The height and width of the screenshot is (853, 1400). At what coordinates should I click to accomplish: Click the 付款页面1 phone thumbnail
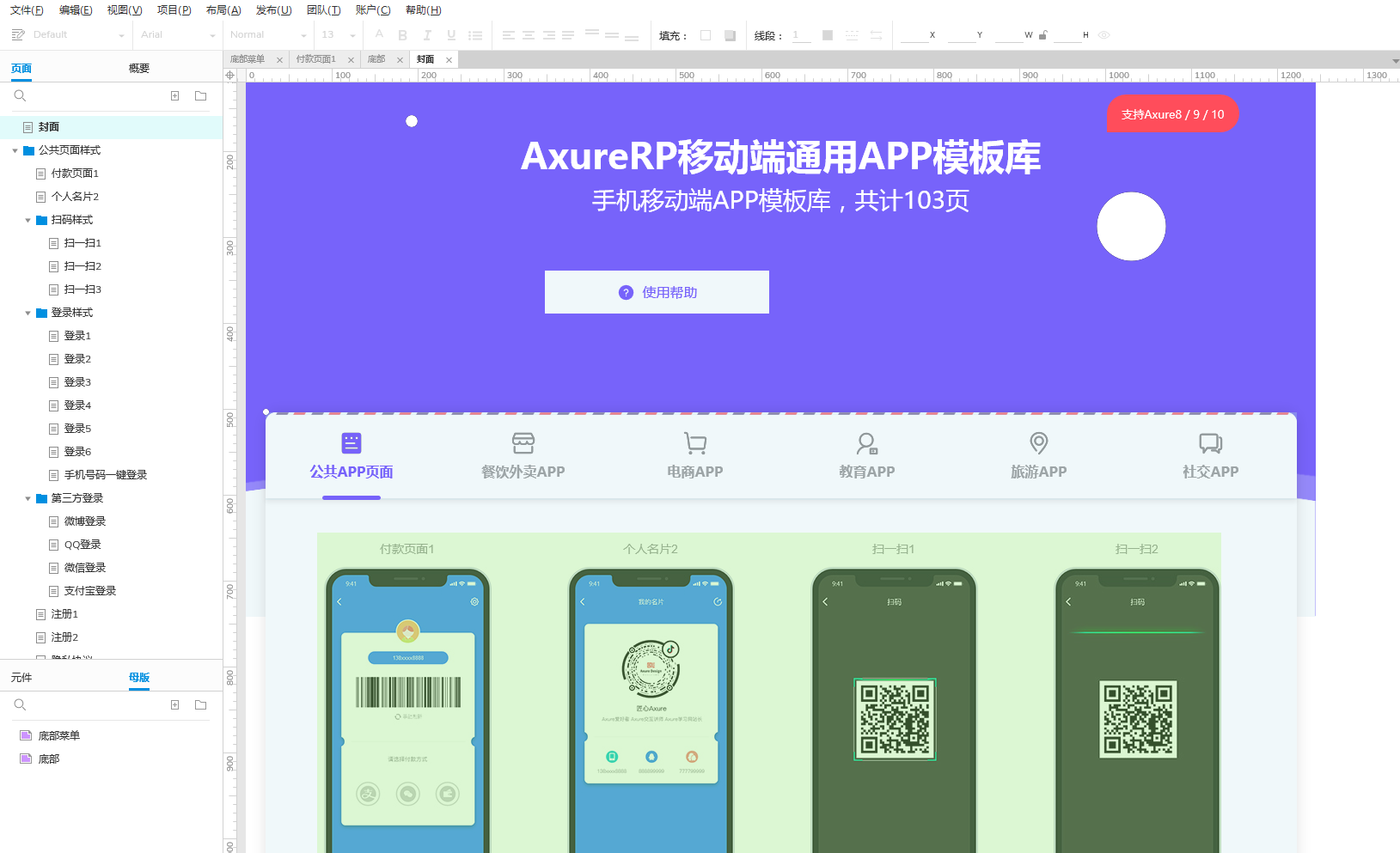(x=407, y=711)
